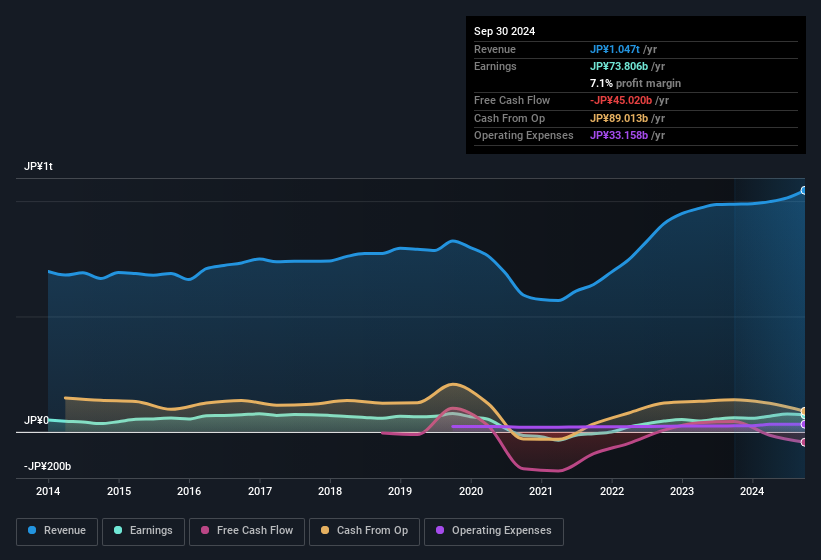821x560 pixels.
Task: Click the JP¥89.013b Cash From Op value
Action: 620,118
